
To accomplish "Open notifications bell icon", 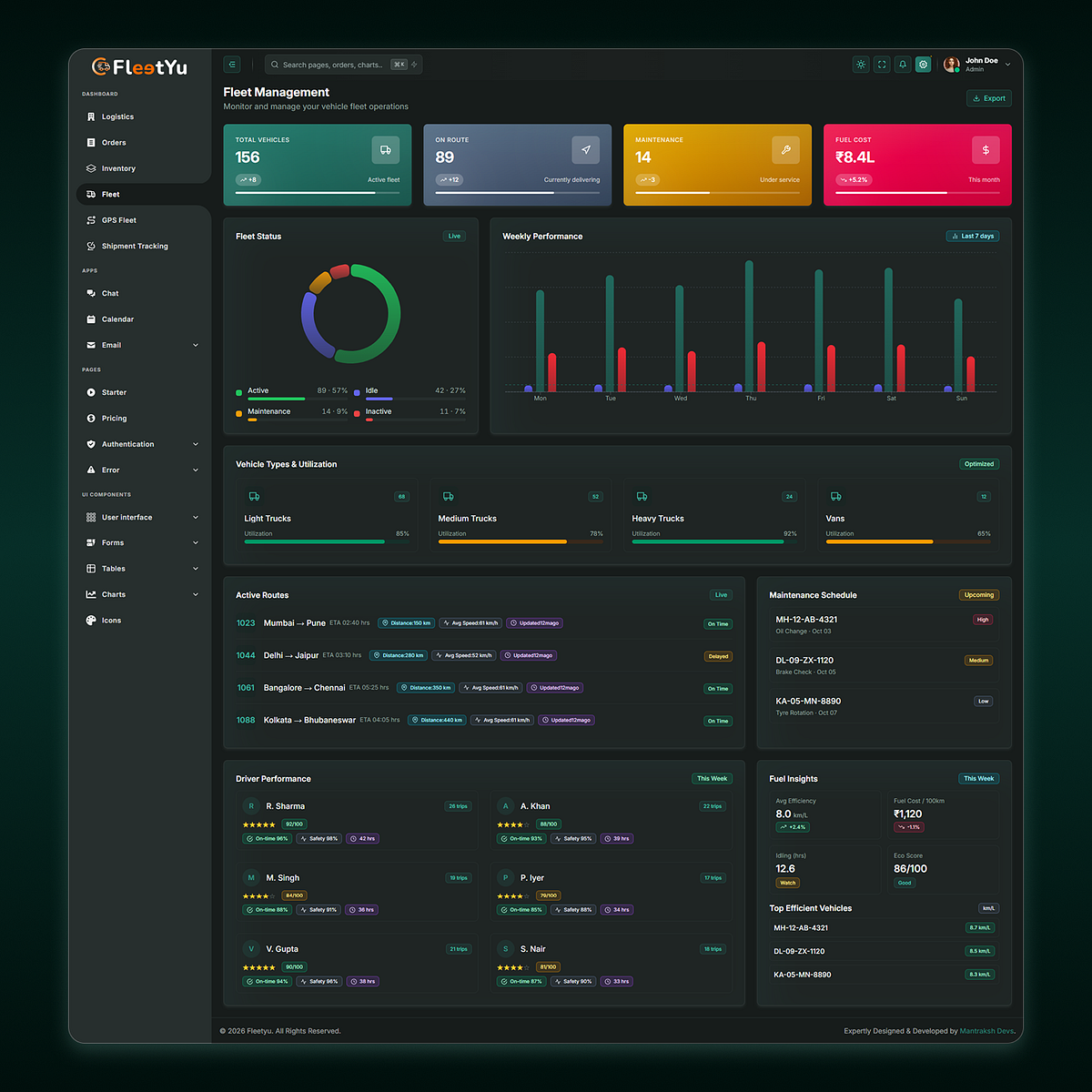I will click(x=903, y=65).
